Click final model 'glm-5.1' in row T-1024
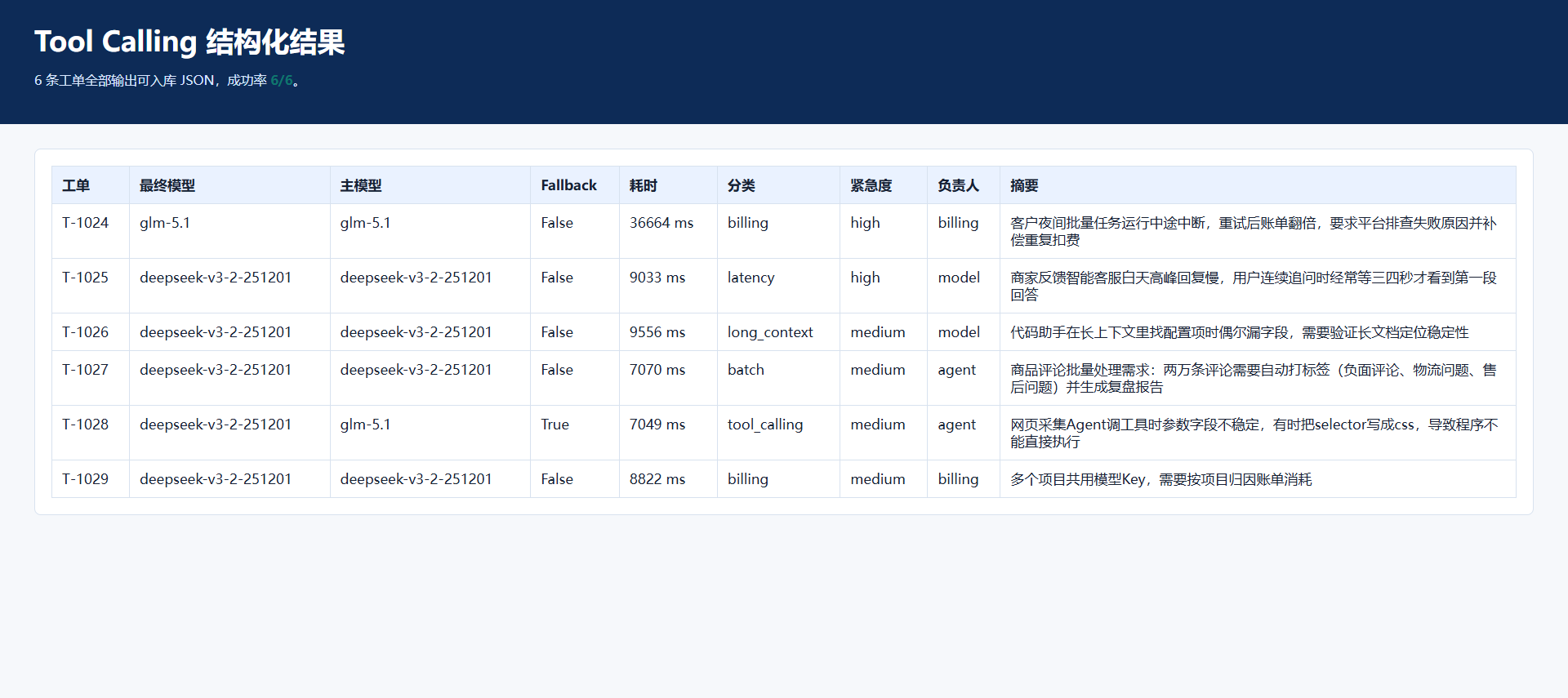This screenshot has width=1568, height=698. pos(165,223)
